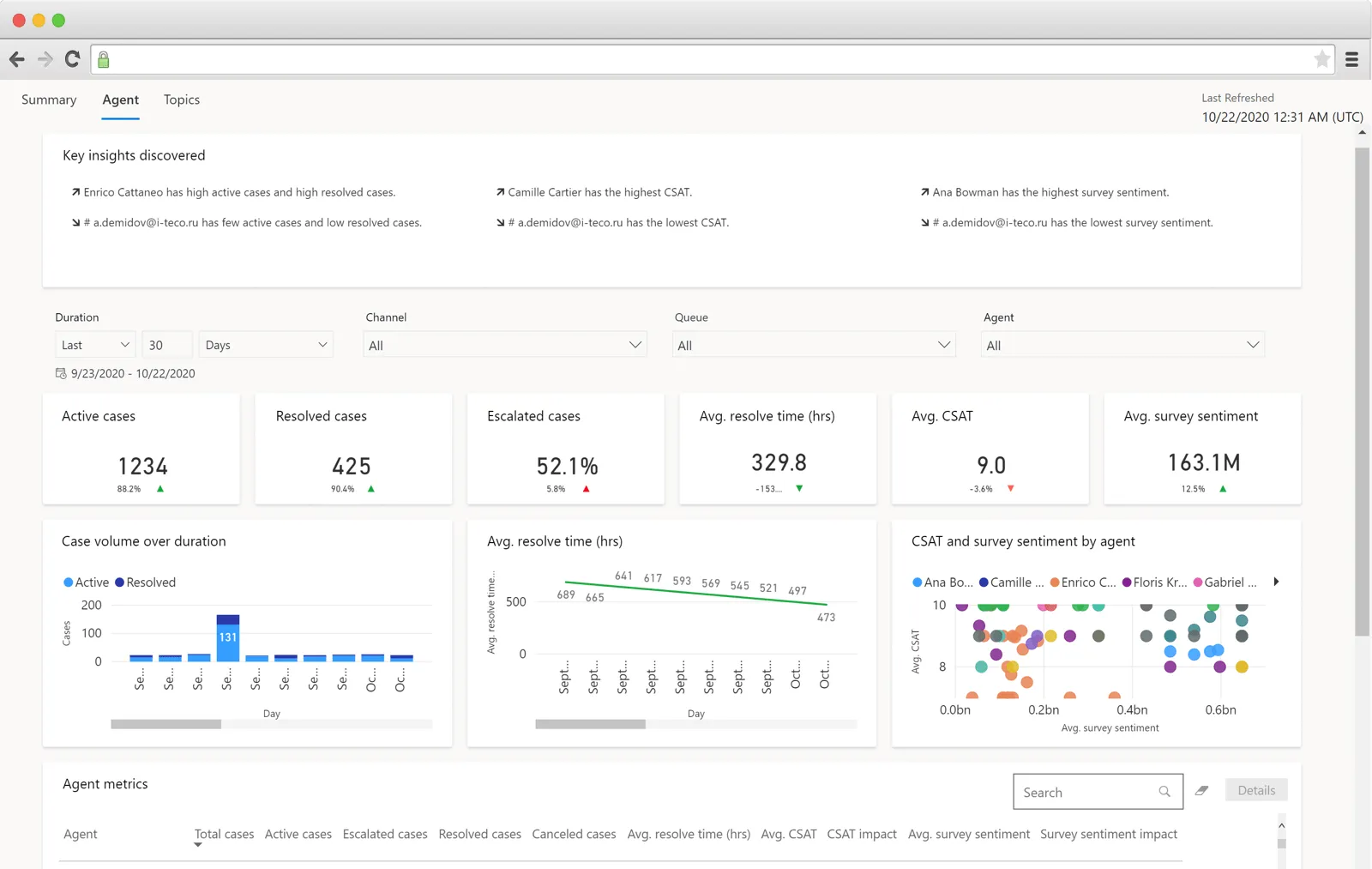Click the browser forward arrow
The image size is (1372, 869).
tap(45, 59)
